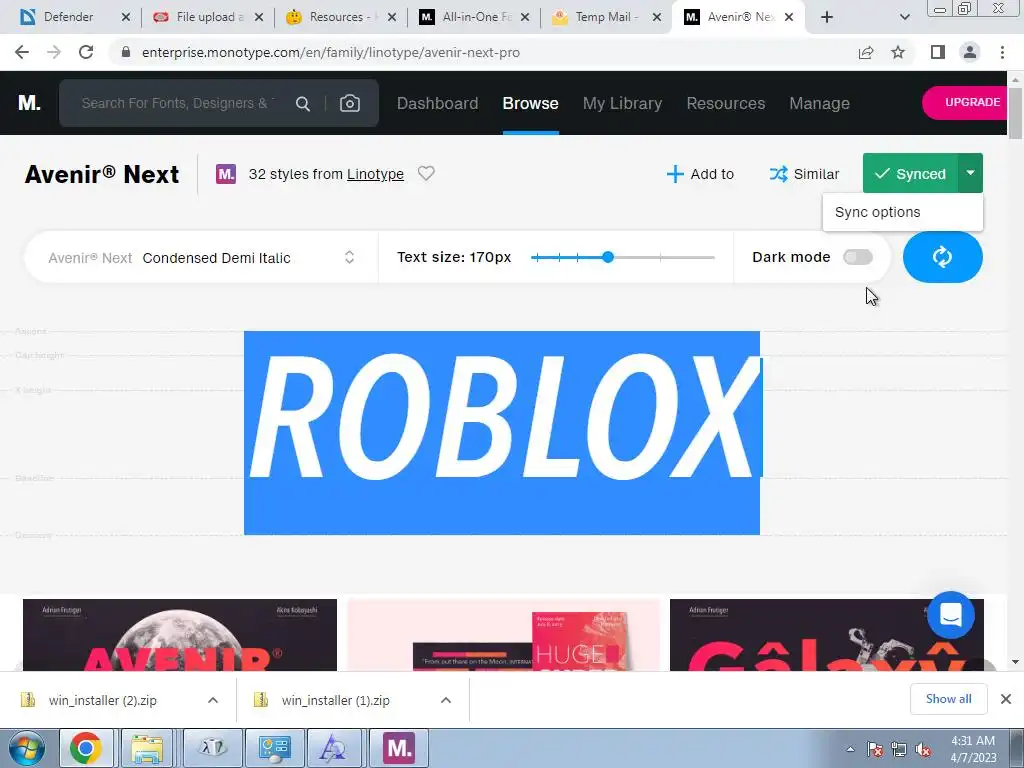Favorite the font with the heart icon
Image resolution: width=1024 pixels, height=768 pixels.
(x=426, y=174)
